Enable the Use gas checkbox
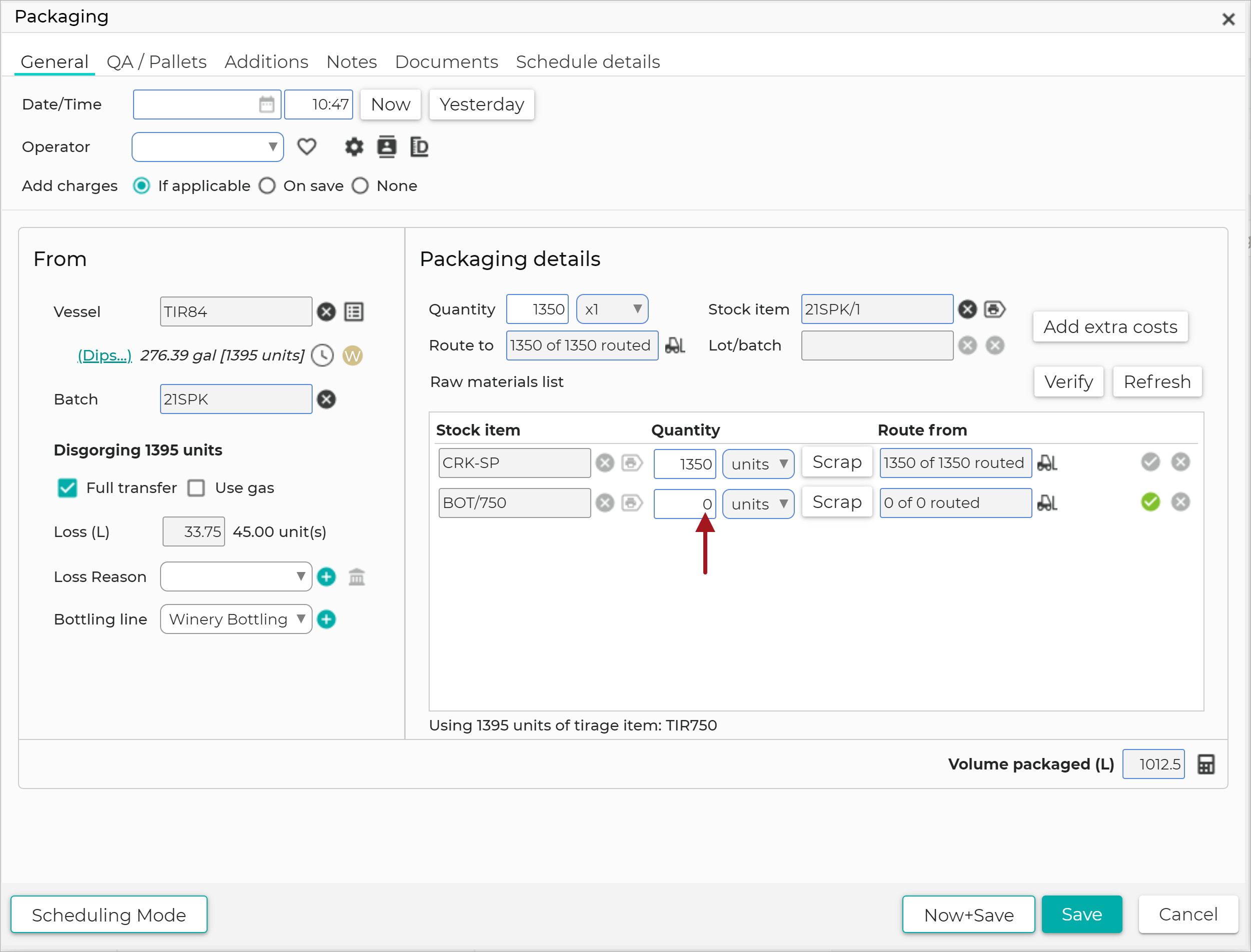 (x=196, y=488)
